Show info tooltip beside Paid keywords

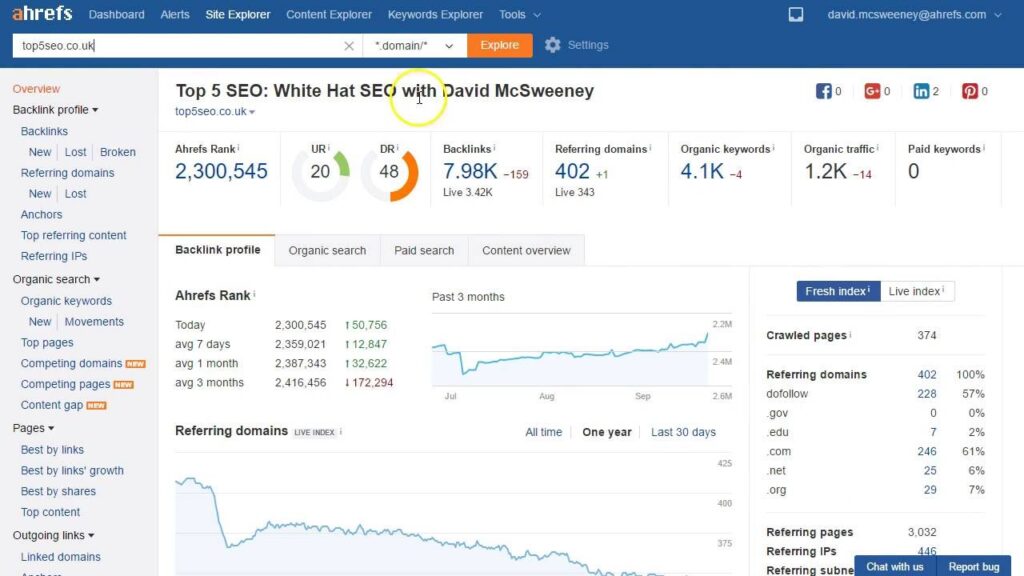984,148
